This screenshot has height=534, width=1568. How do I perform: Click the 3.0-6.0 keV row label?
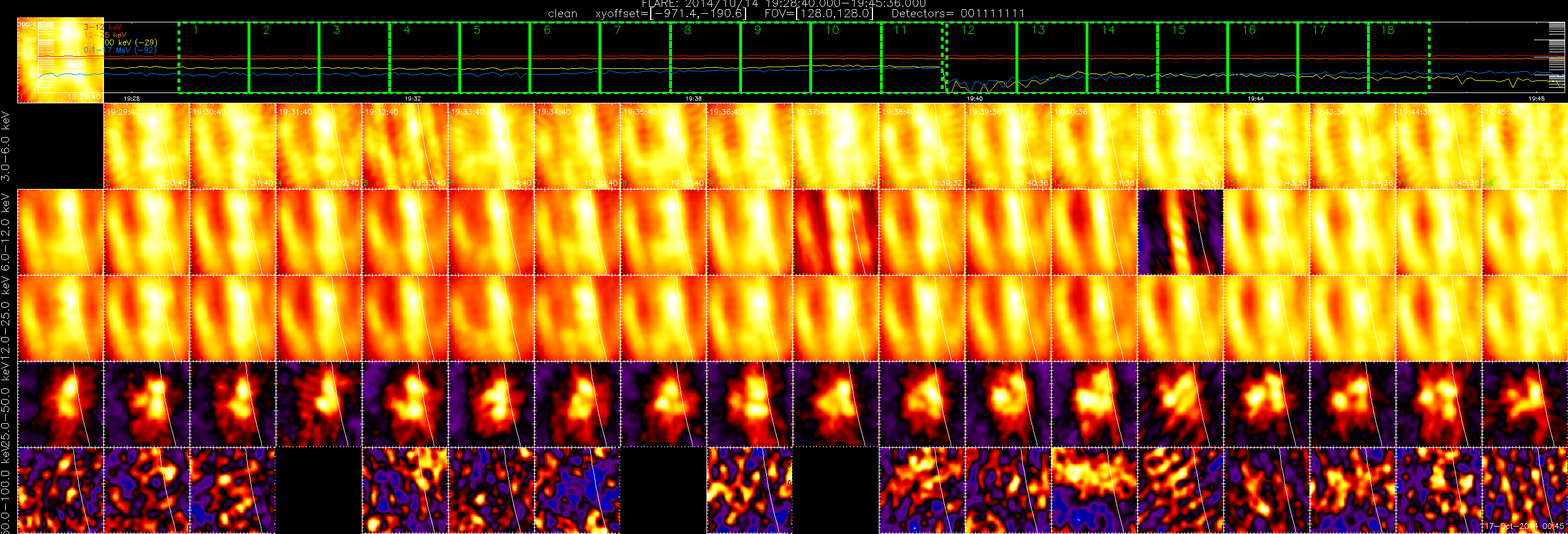pyautogui.click(x=6, y=146)
